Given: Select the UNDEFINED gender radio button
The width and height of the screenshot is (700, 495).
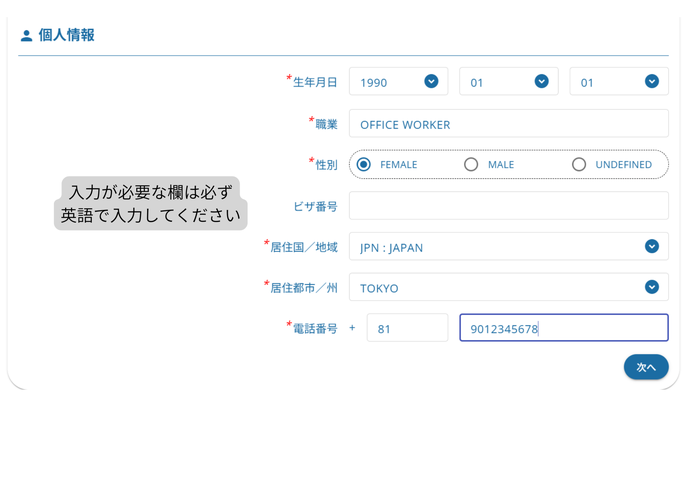Looking at the screenshot, I should [x=579, y=164].
